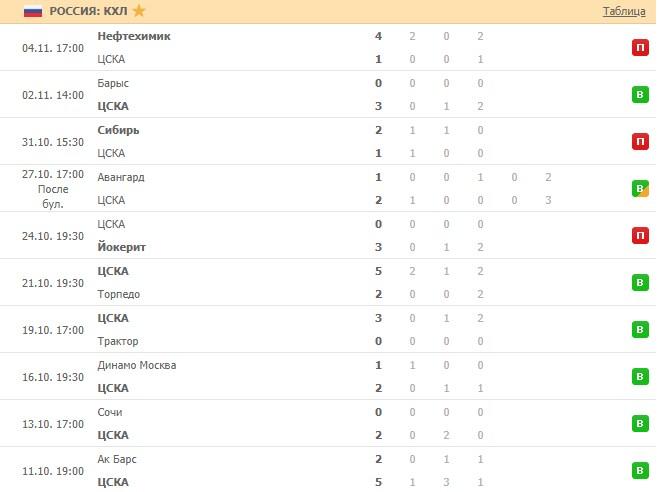659x492 pixels.
Task: Open the РОССИЯ: КХЛ league header
Action: tap(87, 11)
